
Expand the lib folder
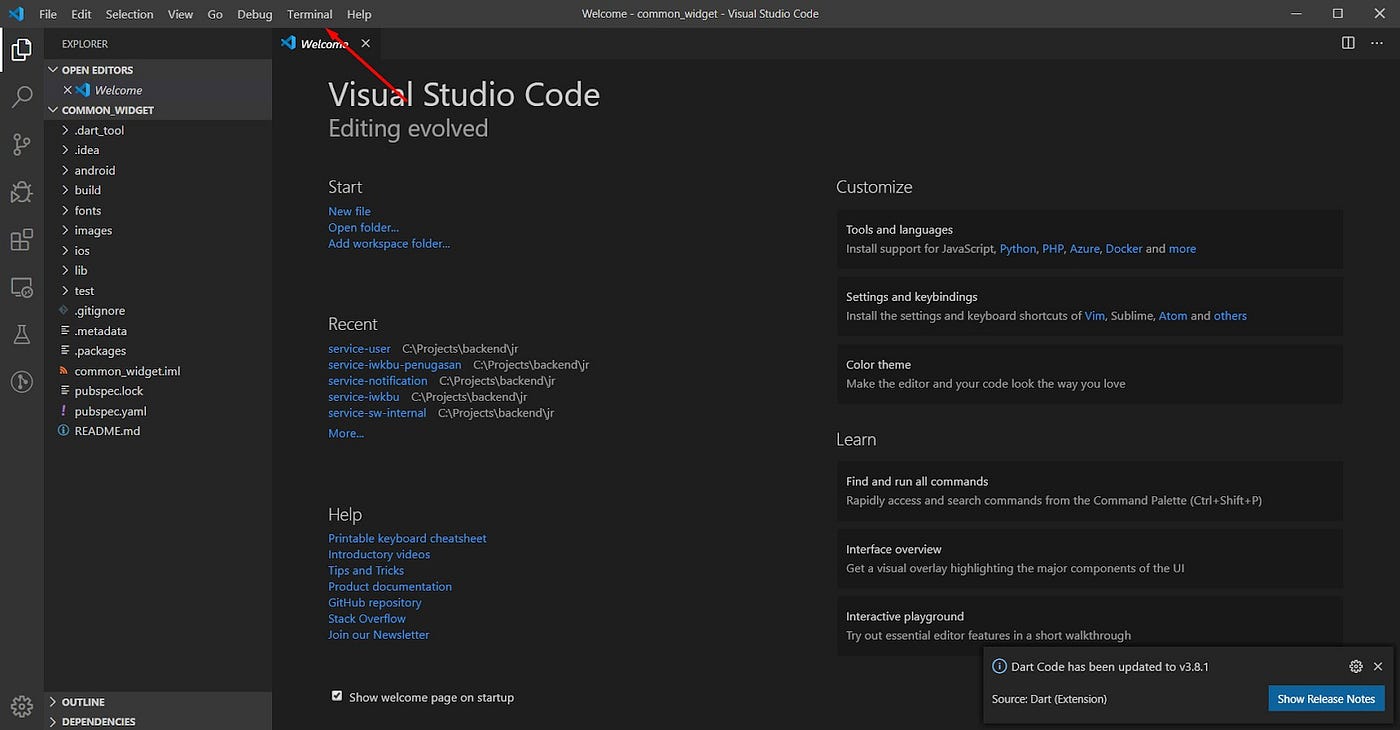158,270
